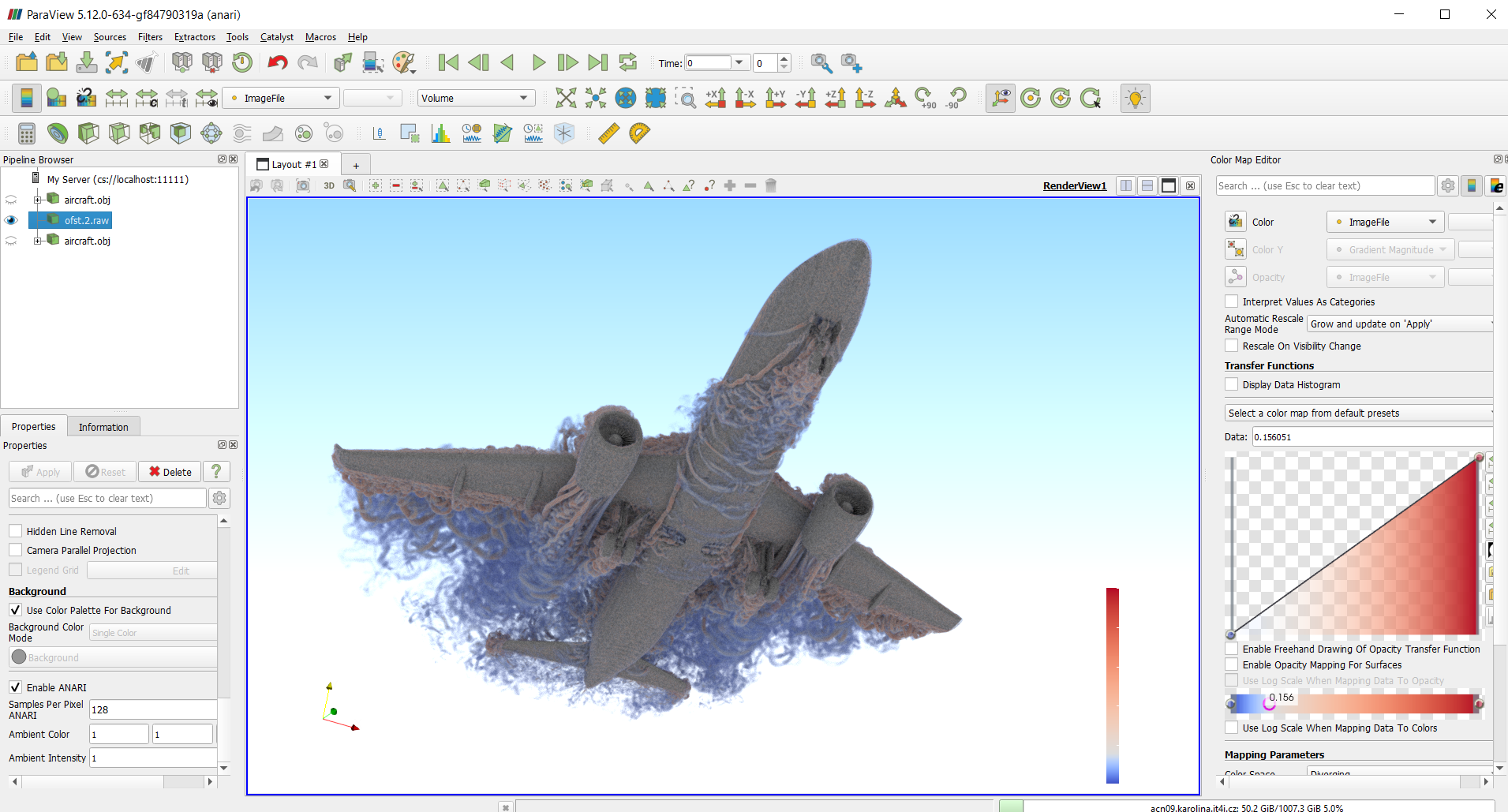Click the Rescale to Data Range icon
Image resolution: width=1508 pixels, height=812 pixels.
(116, 98)
